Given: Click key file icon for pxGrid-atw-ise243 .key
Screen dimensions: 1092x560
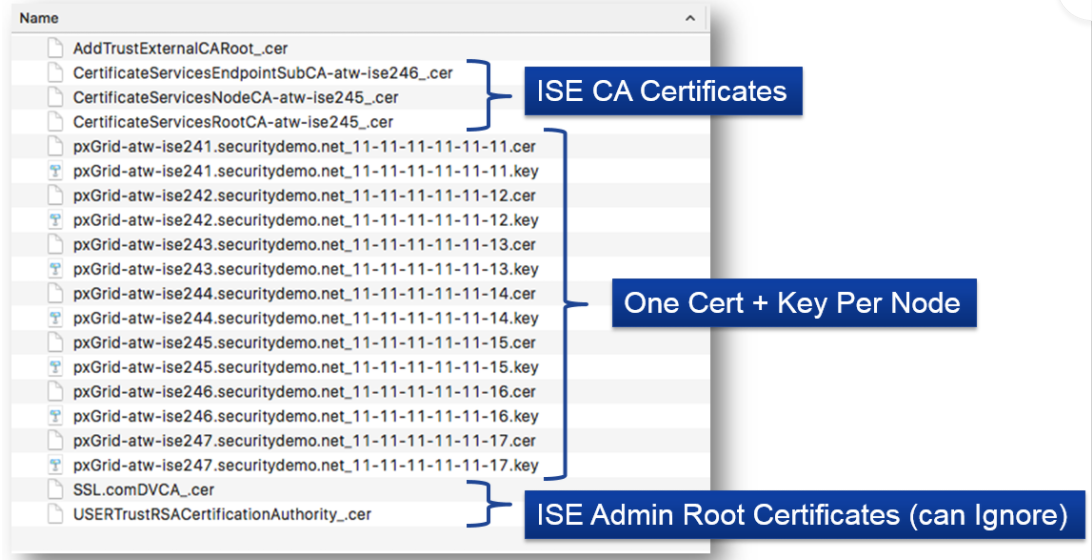Looking at the screenshot, I should coord(55,270).
